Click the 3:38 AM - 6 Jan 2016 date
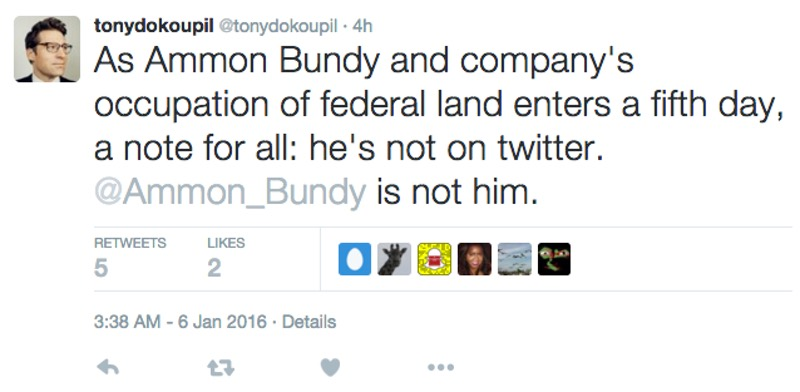Viewport: 800px width, 392px height. [x=180, y=322]
